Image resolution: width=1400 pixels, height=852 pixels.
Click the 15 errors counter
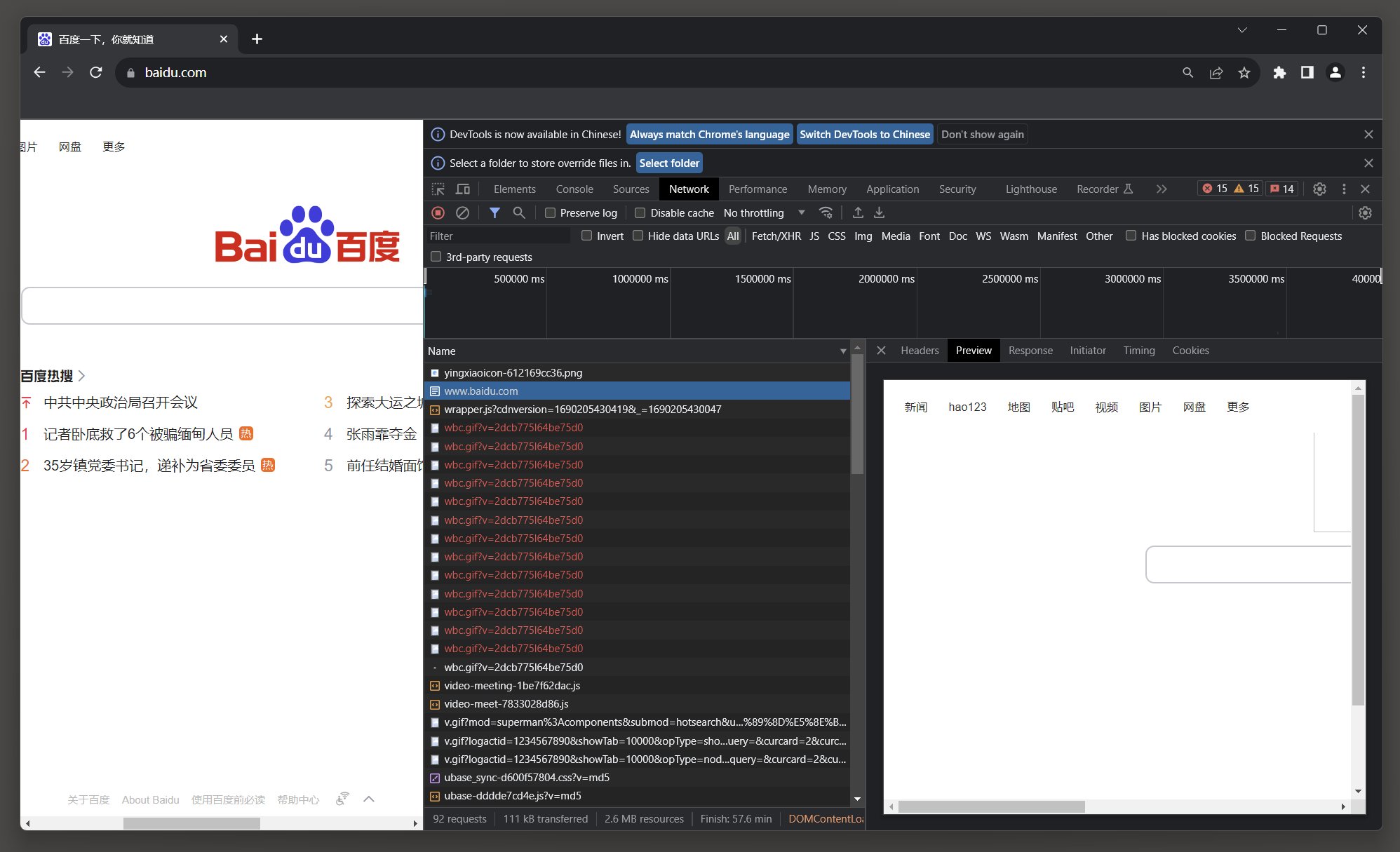click(1215, 189)
